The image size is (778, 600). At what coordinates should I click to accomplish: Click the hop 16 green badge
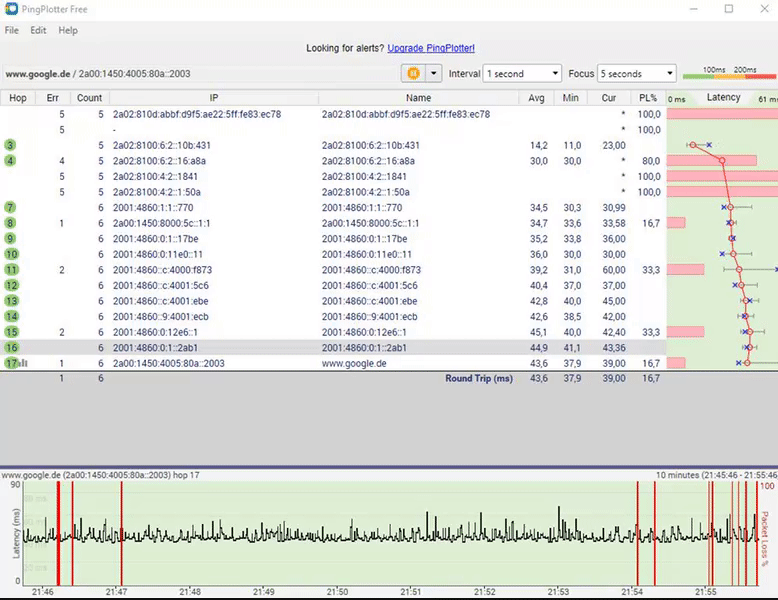tap(12, 347)
